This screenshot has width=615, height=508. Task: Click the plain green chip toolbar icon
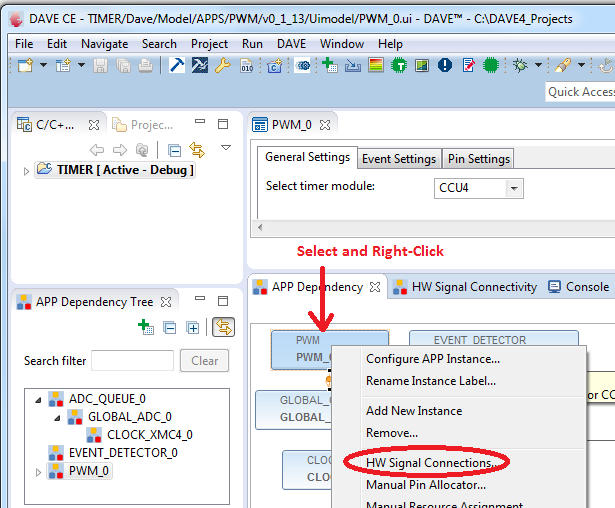(x=491, y=65)
